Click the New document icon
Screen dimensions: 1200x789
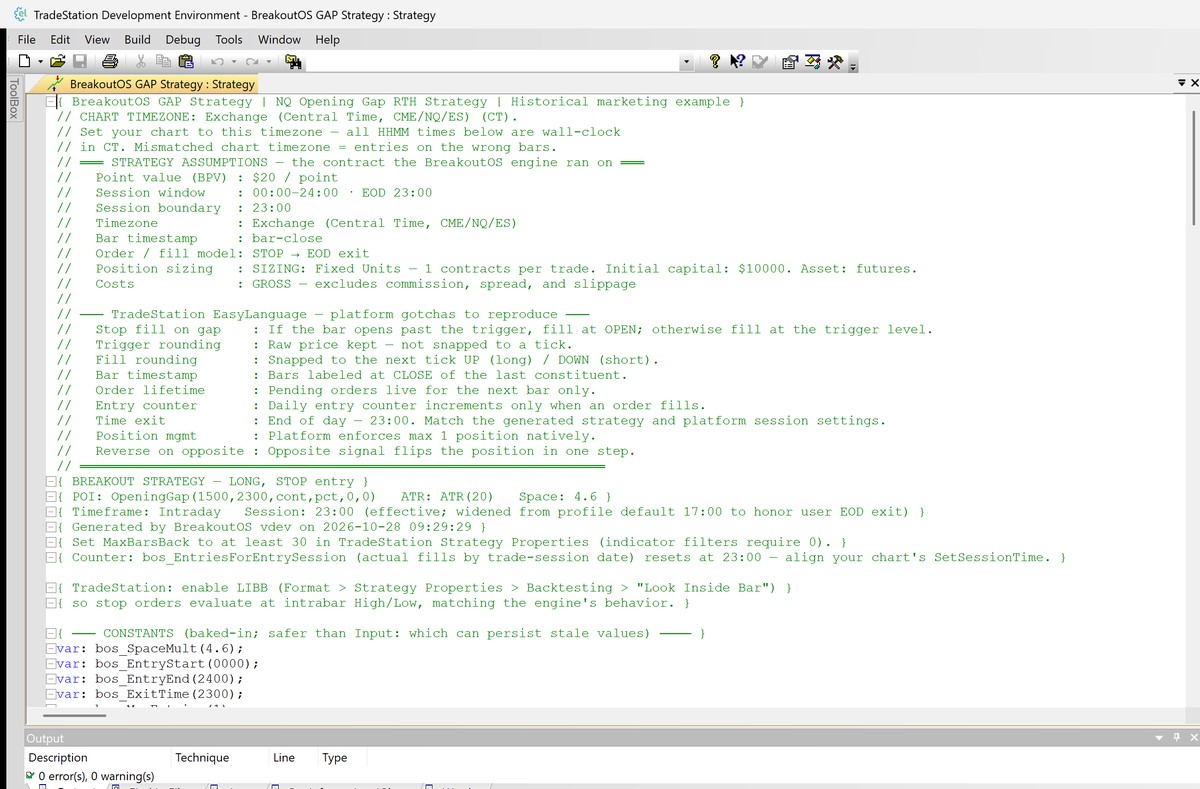click(x=25, y=62)
